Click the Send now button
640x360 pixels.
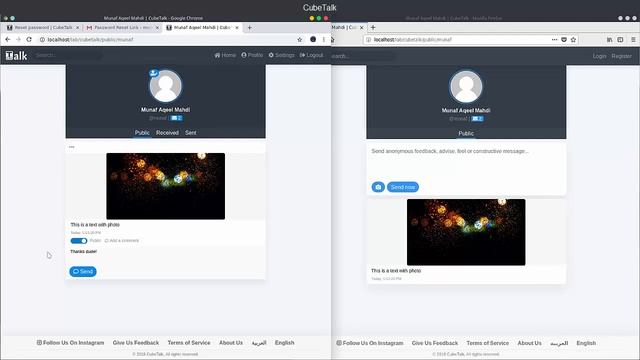coord(403,187)
